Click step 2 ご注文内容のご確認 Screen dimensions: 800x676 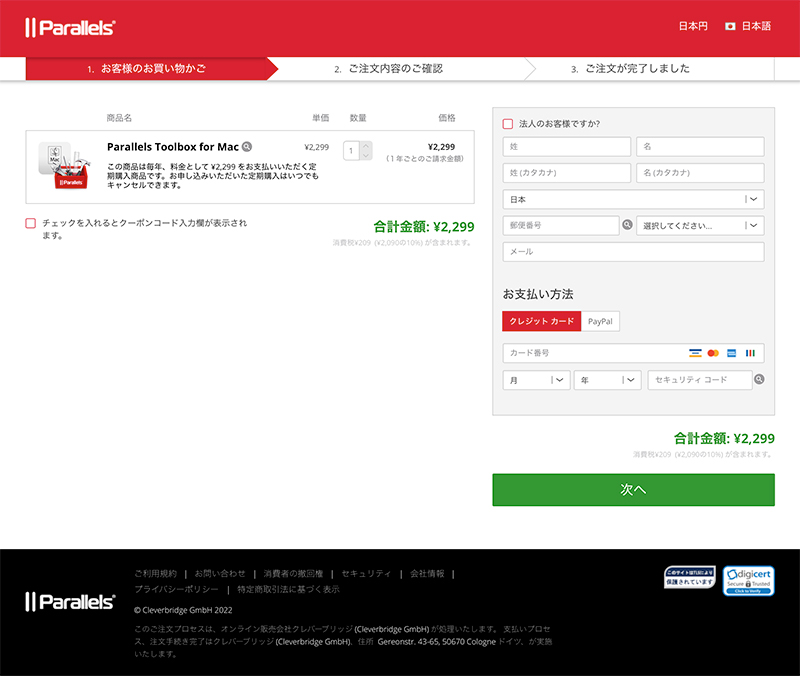click(388, 69)
